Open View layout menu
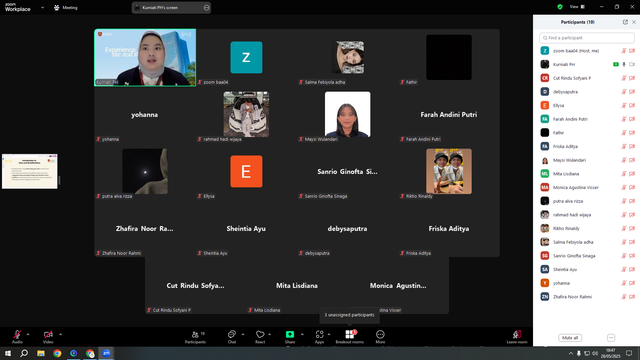The height and width of the screenshot is (360, 640). pyautogui.click(x=577, y=7)
